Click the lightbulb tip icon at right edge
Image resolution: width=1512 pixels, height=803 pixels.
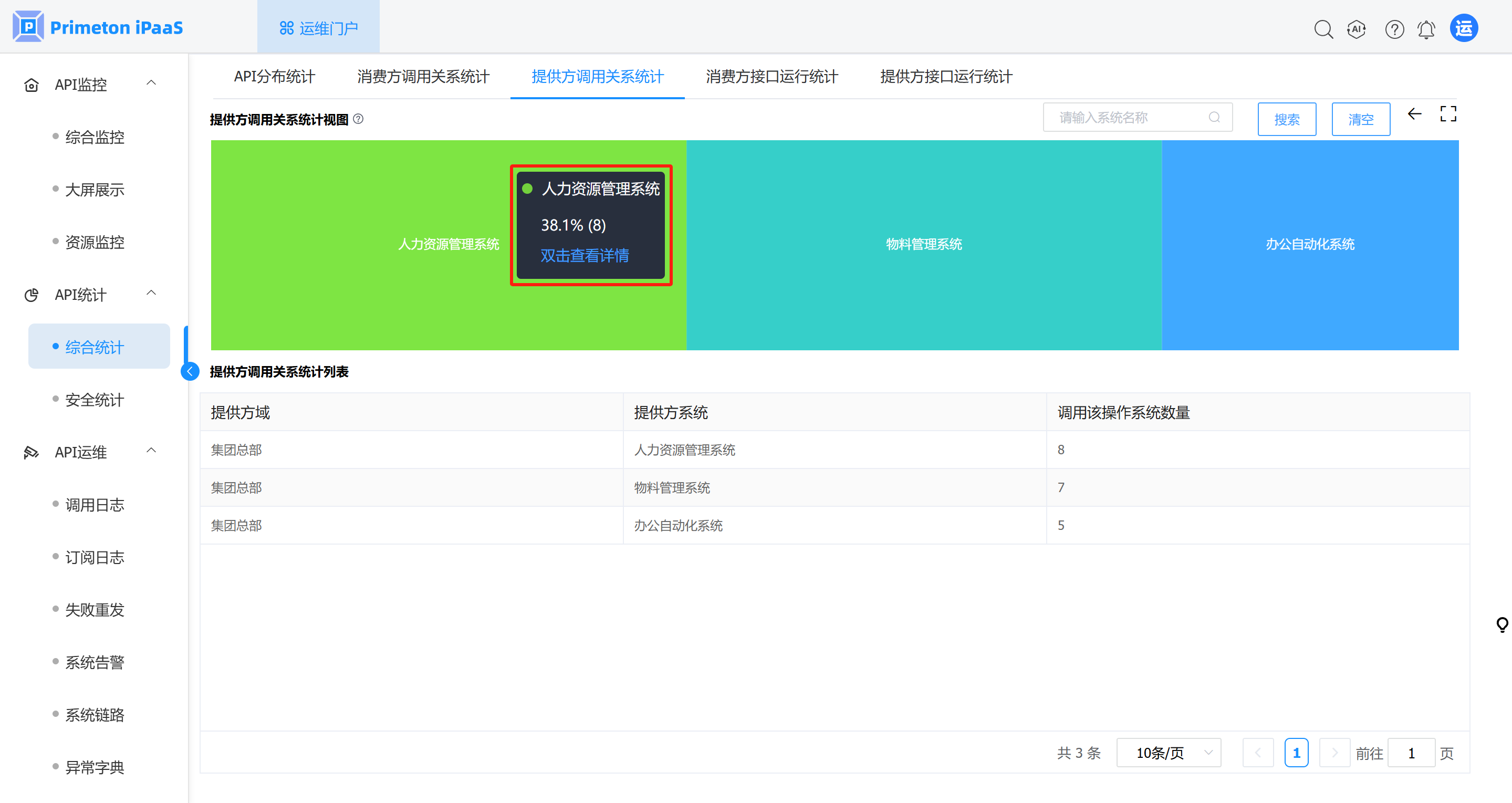pyautogui.click(x=1502, y=624)
